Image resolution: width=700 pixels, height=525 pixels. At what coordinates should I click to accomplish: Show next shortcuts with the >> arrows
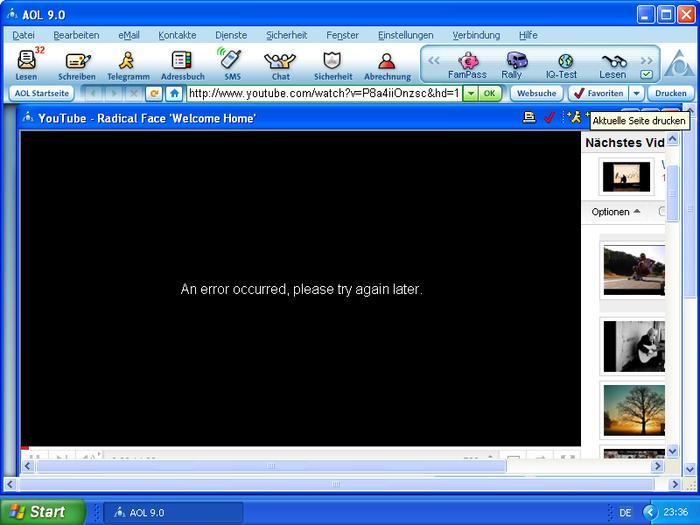(x=646, y=60)
